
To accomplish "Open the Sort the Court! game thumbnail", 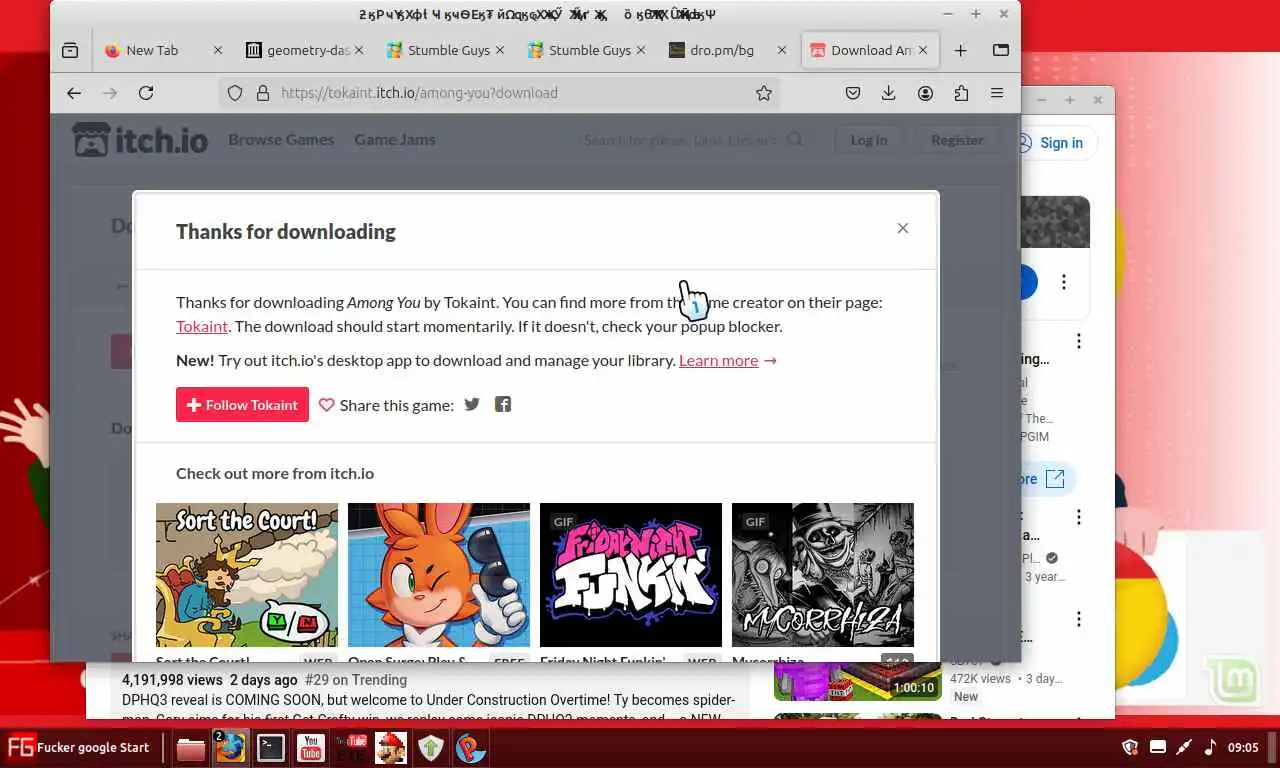I will (x=247, y=575).
